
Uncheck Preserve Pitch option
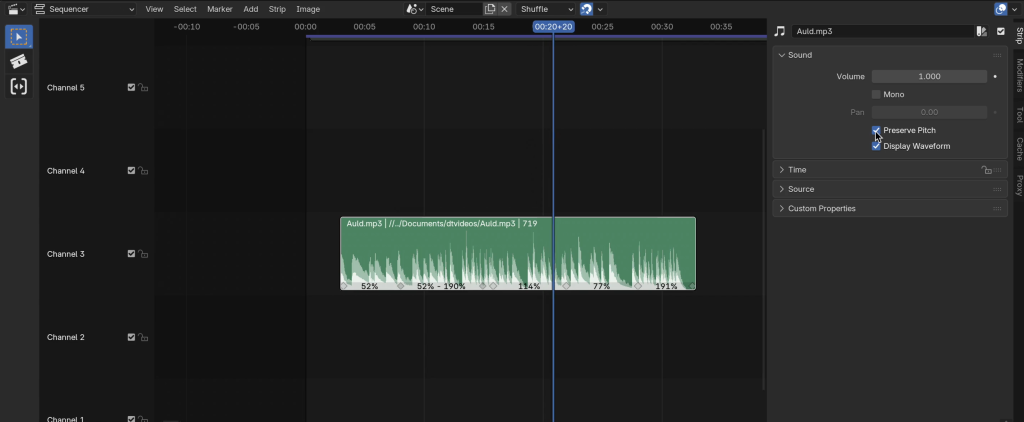pyautogui.click(x=877, y=131)
